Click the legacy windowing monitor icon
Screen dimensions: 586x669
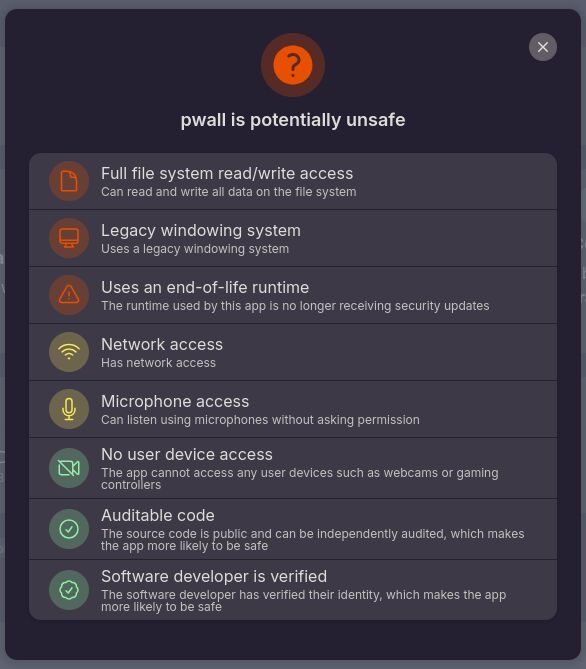(69, 238)
